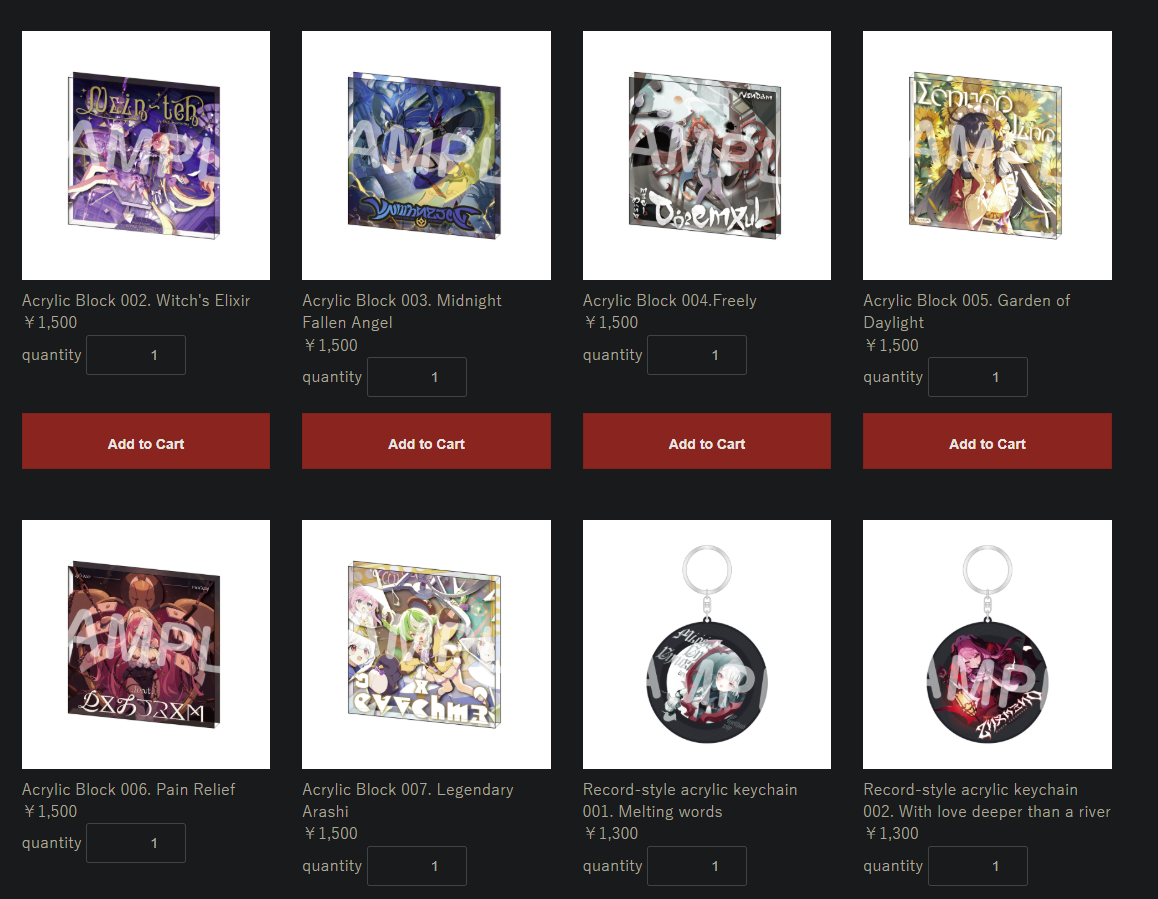The image size is (1158, 899).
Task: Focus quantity box for Legendary Arashi
Action: pyautogui.click(x=417, y=866)
